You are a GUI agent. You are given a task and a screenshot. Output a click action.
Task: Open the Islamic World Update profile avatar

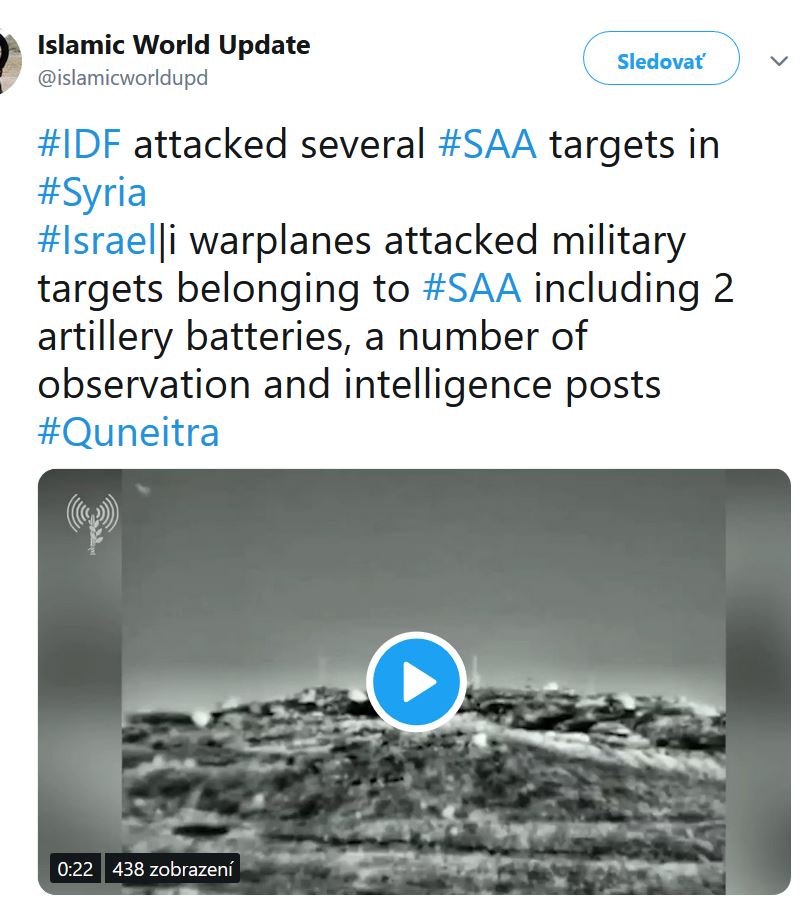pyautogui.click(x=10, y=61)
